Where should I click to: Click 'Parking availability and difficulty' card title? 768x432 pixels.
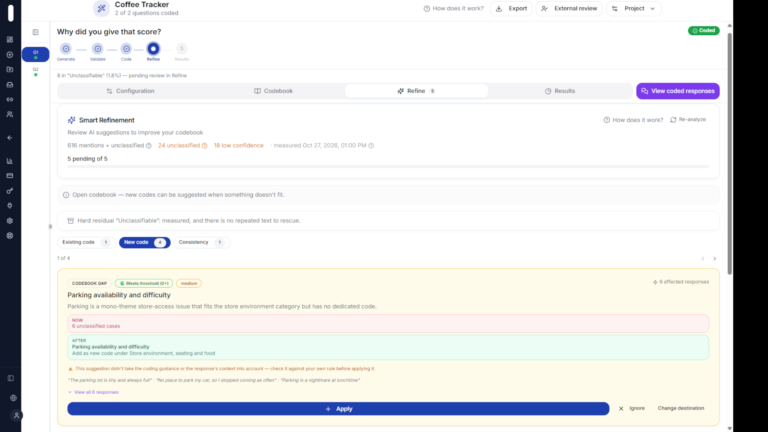click(119, 295)
